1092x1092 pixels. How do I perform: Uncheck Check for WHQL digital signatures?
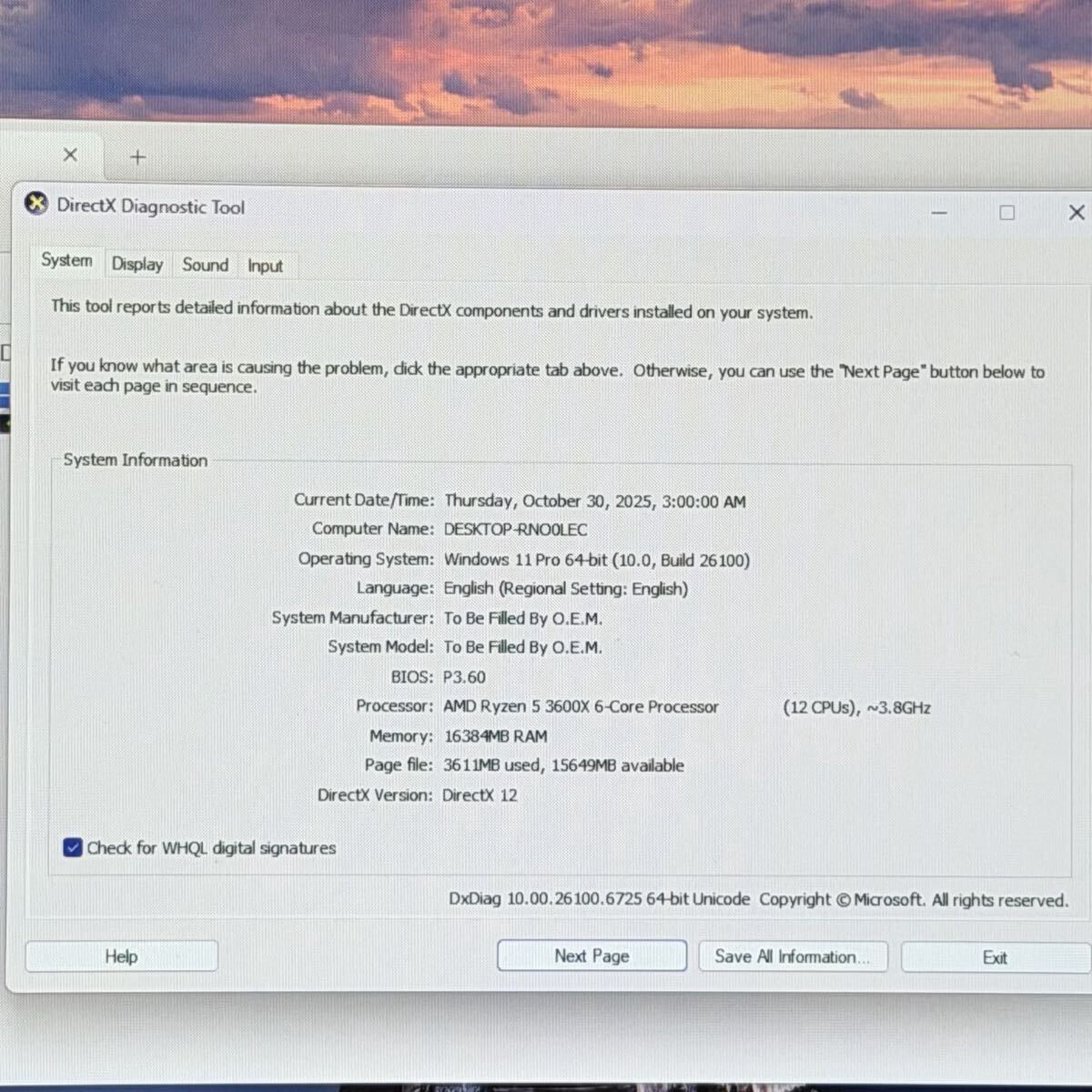(x=73, y=847)
